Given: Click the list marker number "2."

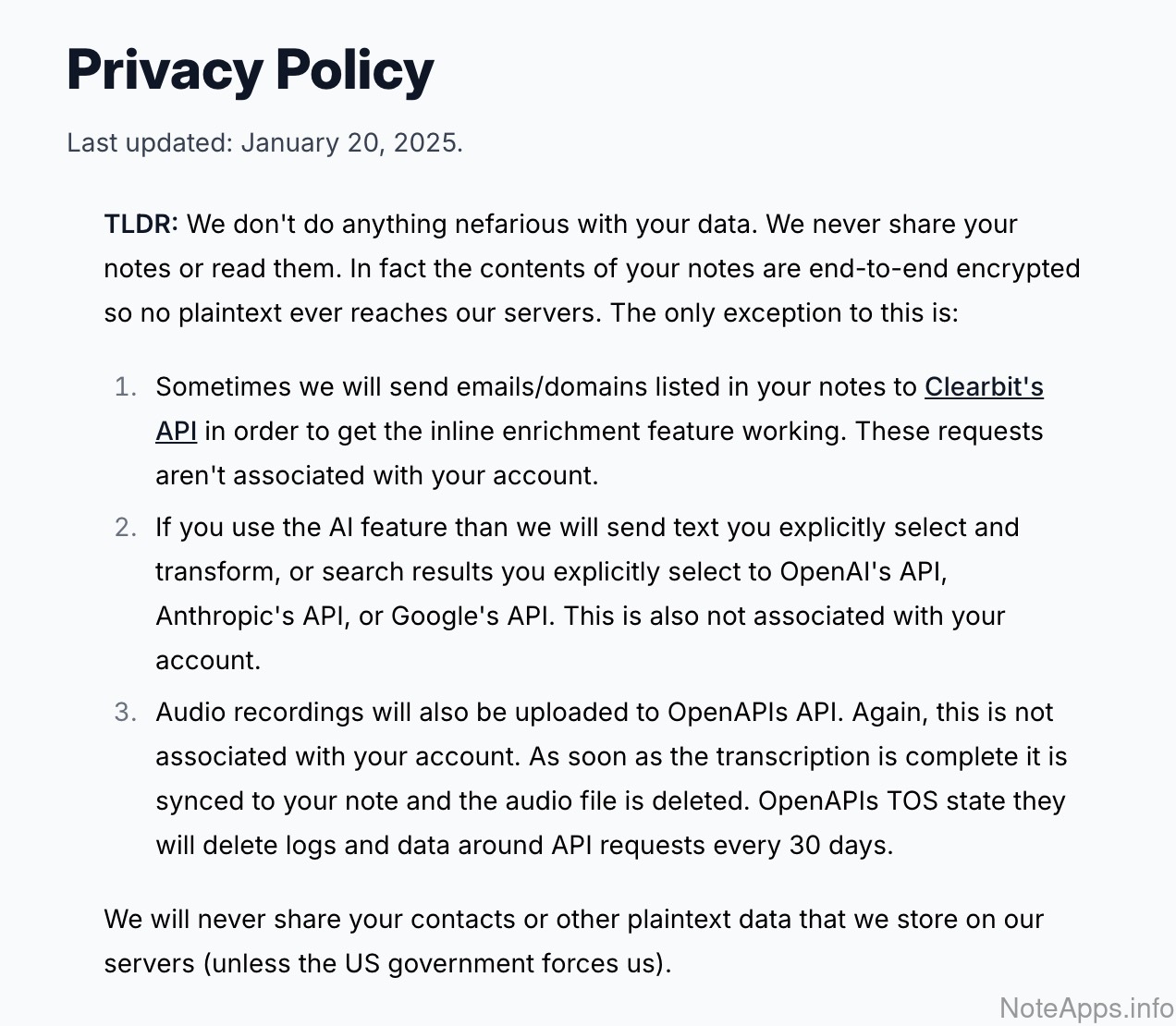Looking at the screenshot, I should click(x=126, y=527).
